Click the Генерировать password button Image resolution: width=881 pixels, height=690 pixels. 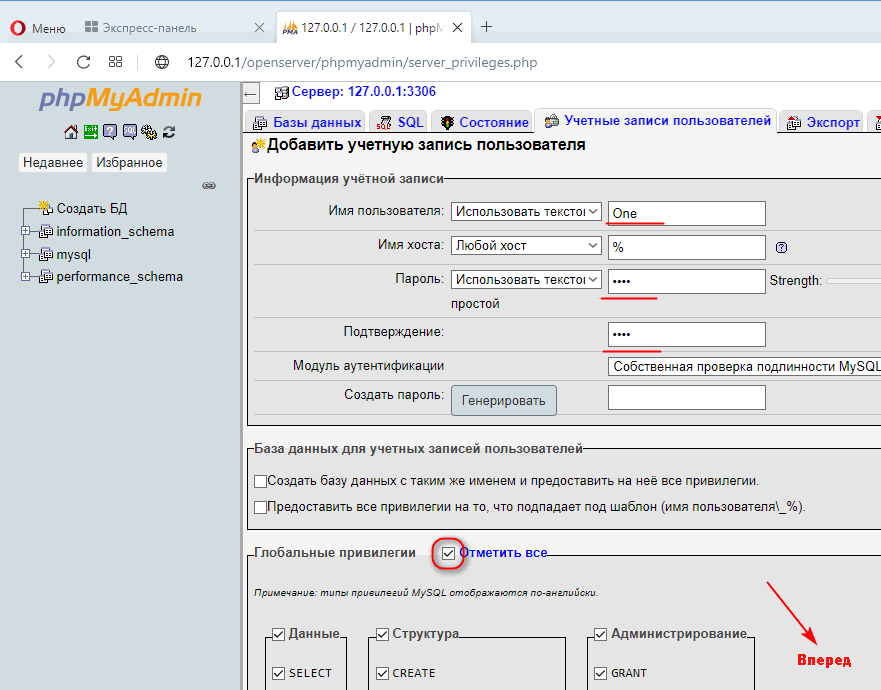[x=503, y=400]
